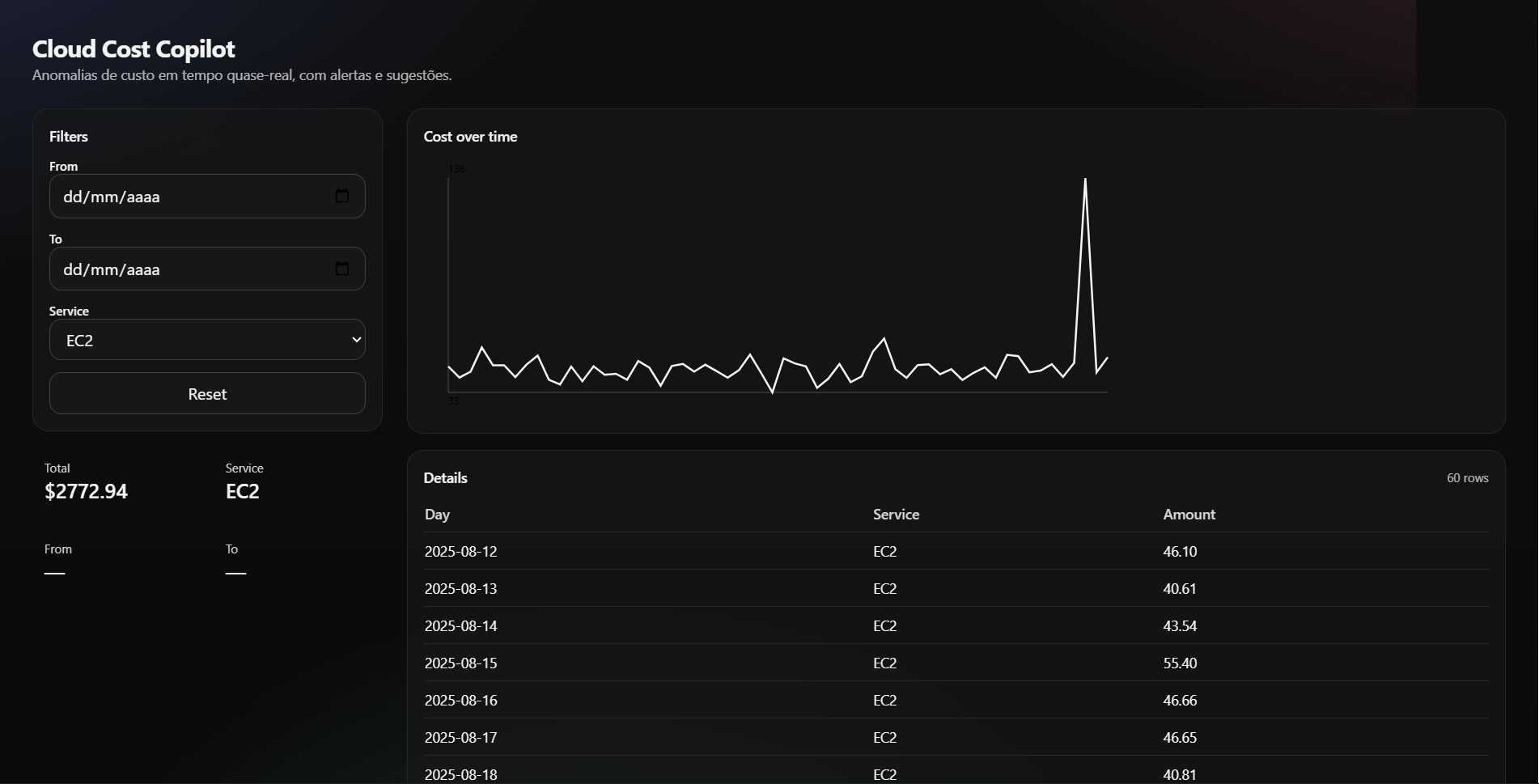The height and width of the screenshot is (784, 1539).
Task: Click the Amount column header
Action: click(1189, 515)
